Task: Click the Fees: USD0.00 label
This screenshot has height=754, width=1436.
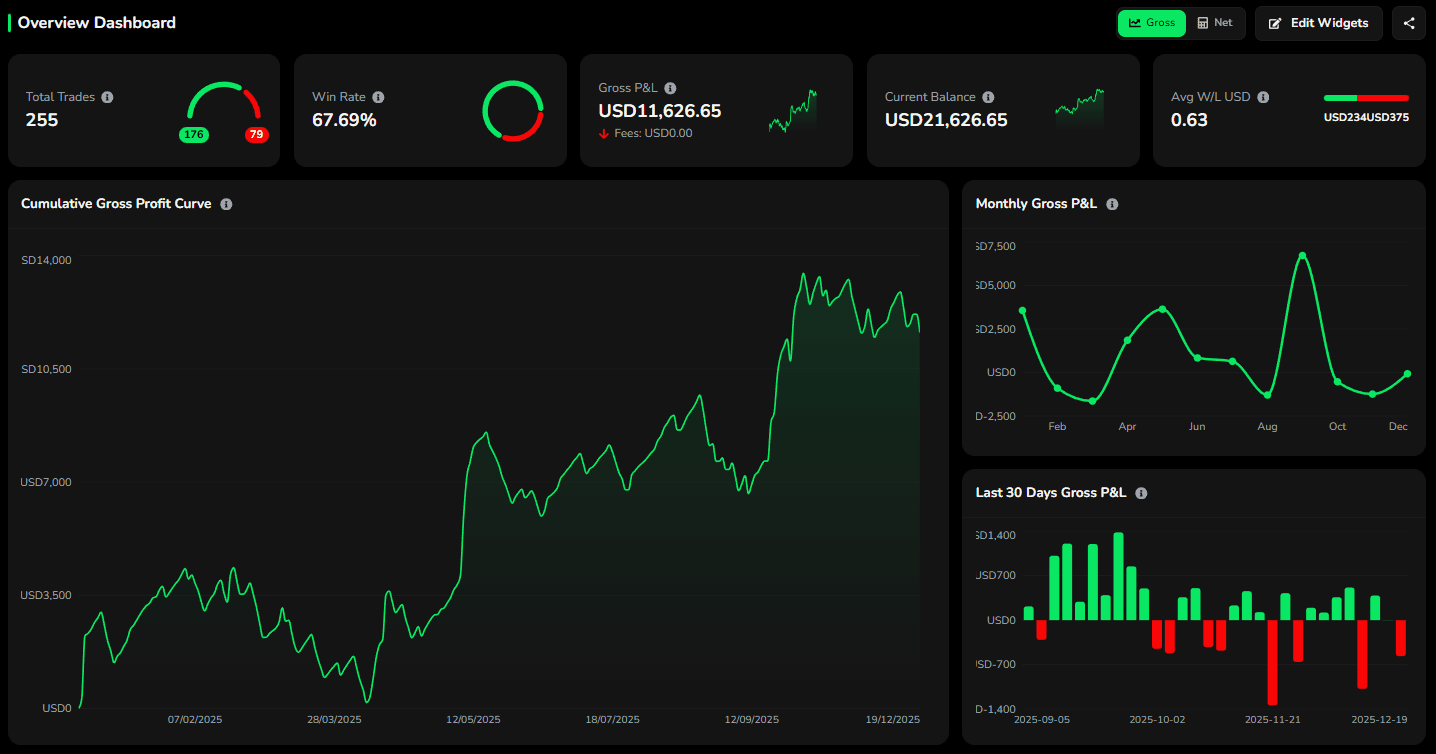Action: click(655, 132)
